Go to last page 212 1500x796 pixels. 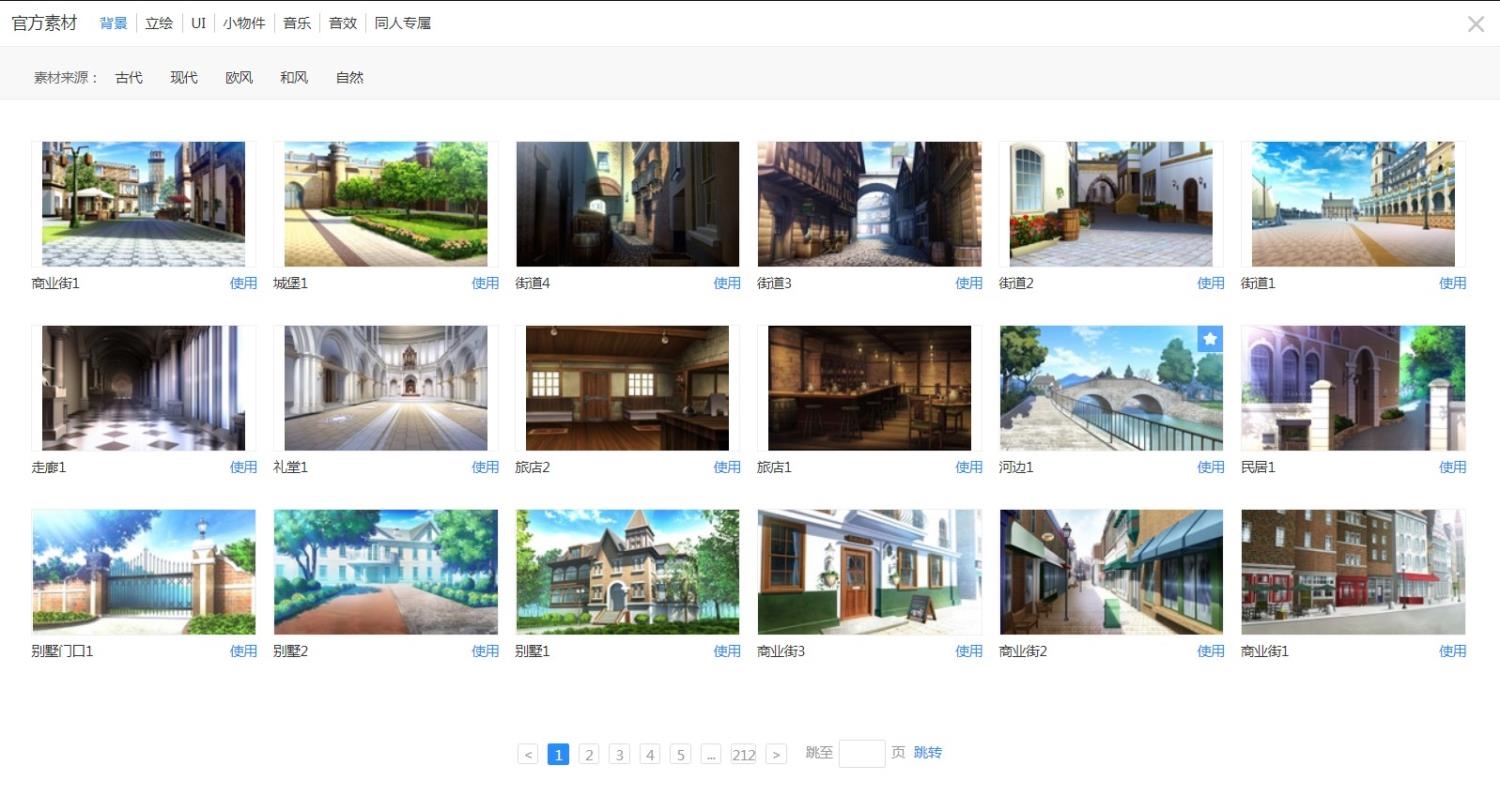click(x=743, y=754)
